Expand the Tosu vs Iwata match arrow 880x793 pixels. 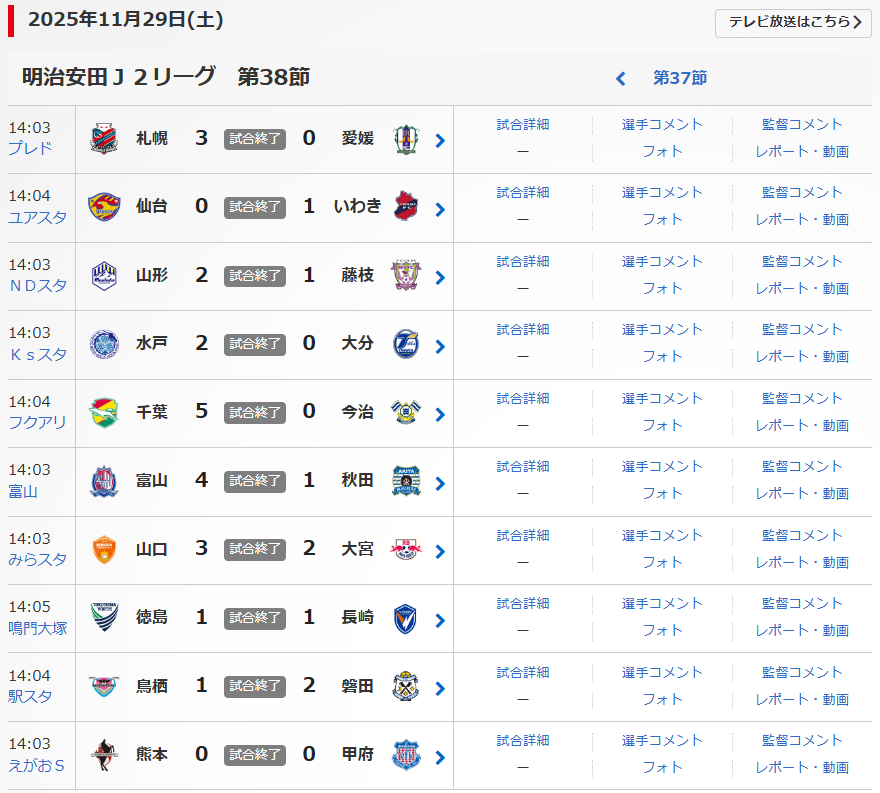click(x=439, y=688)
